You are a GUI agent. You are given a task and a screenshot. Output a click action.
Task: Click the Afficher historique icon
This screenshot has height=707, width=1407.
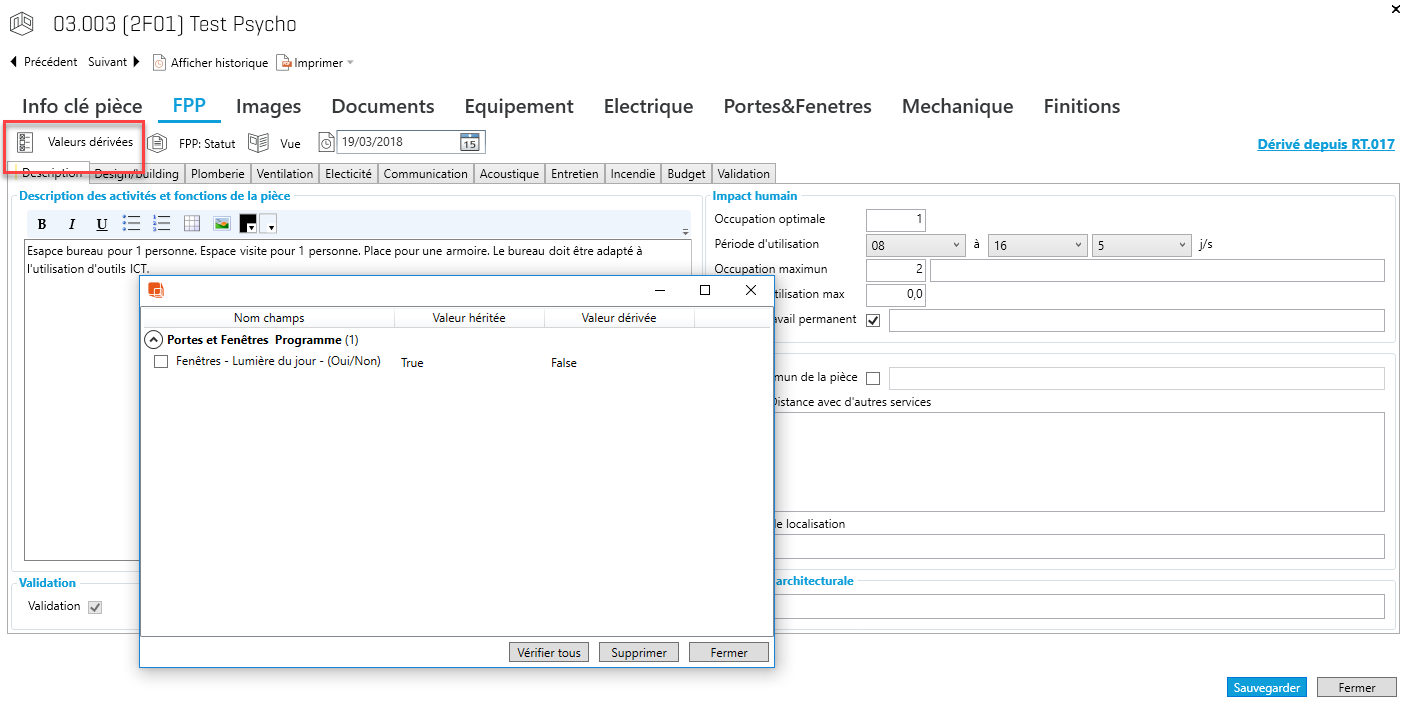pos(159,63)
